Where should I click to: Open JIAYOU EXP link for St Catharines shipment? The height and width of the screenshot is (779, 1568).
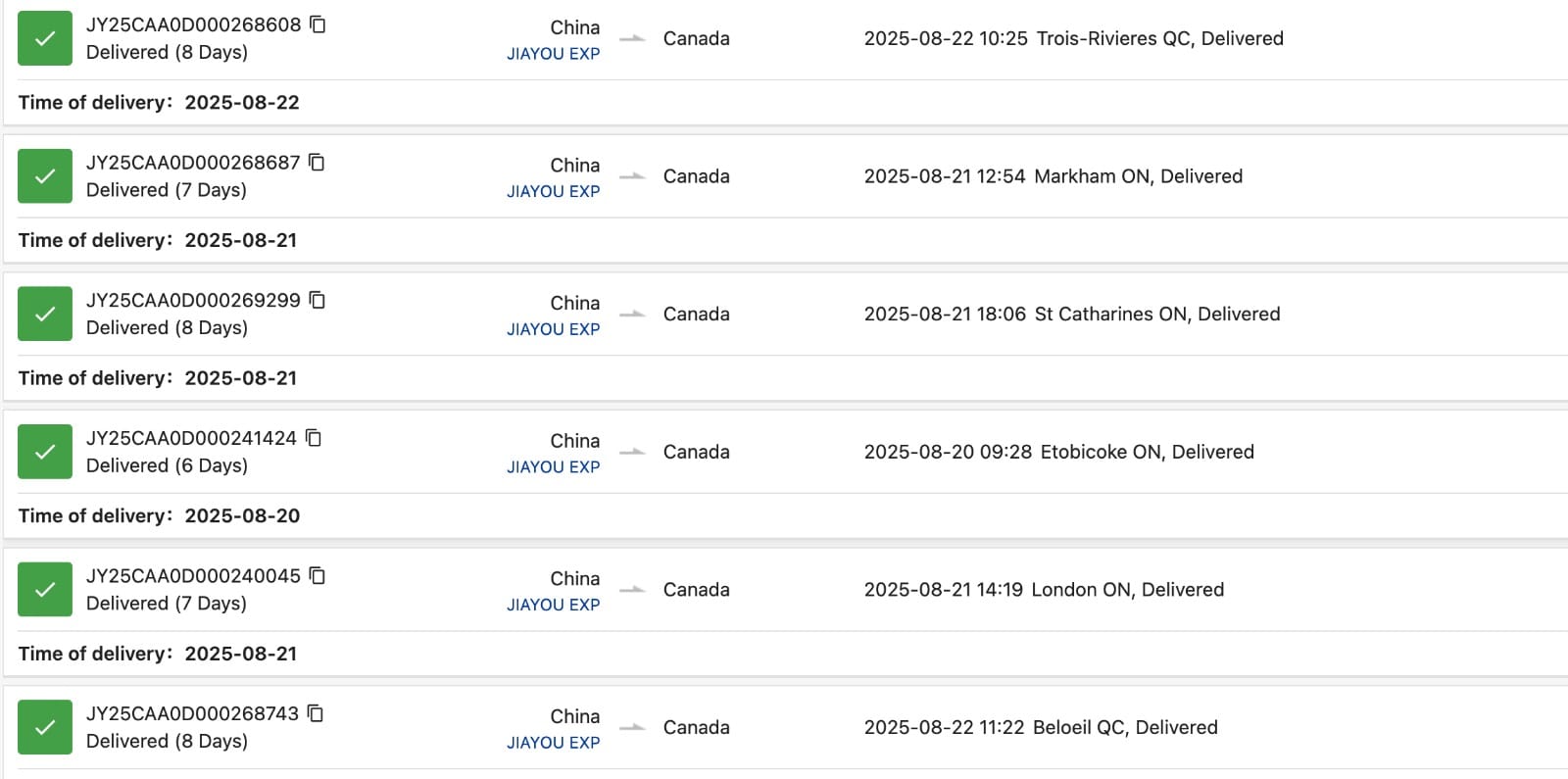[553, 329]
